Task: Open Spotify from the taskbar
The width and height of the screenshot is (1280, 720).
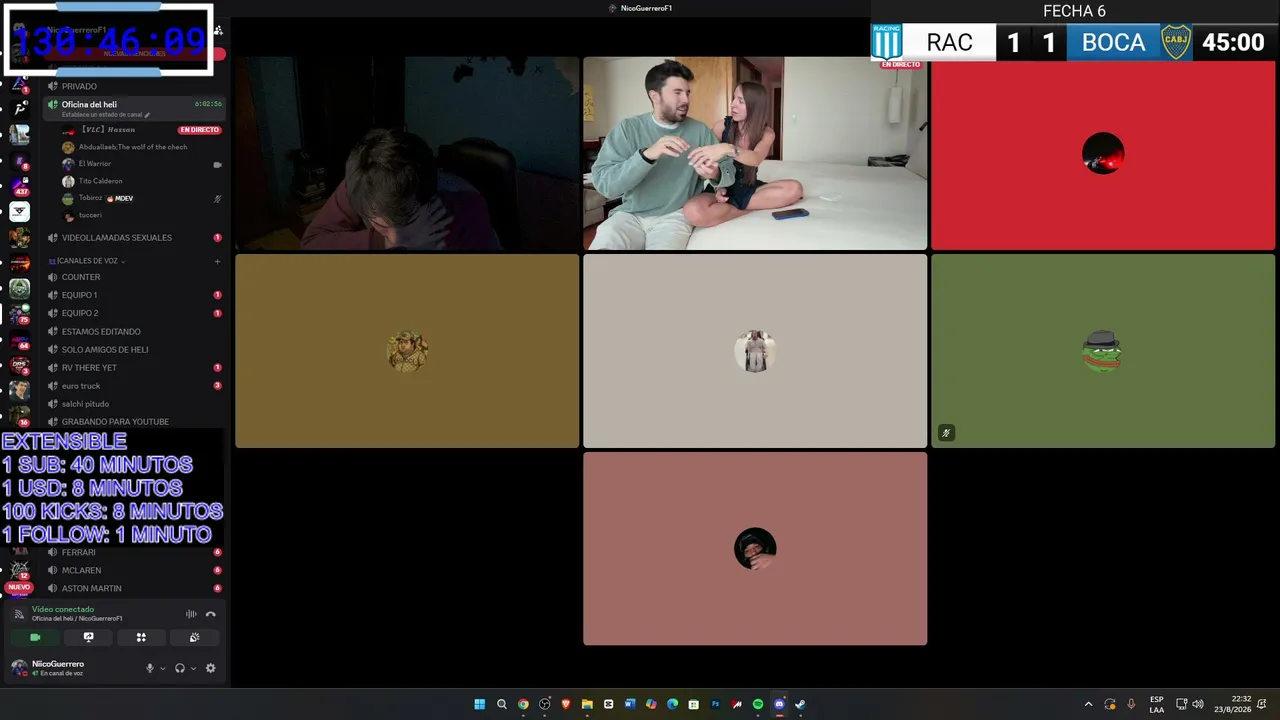Action: [758, 704]
